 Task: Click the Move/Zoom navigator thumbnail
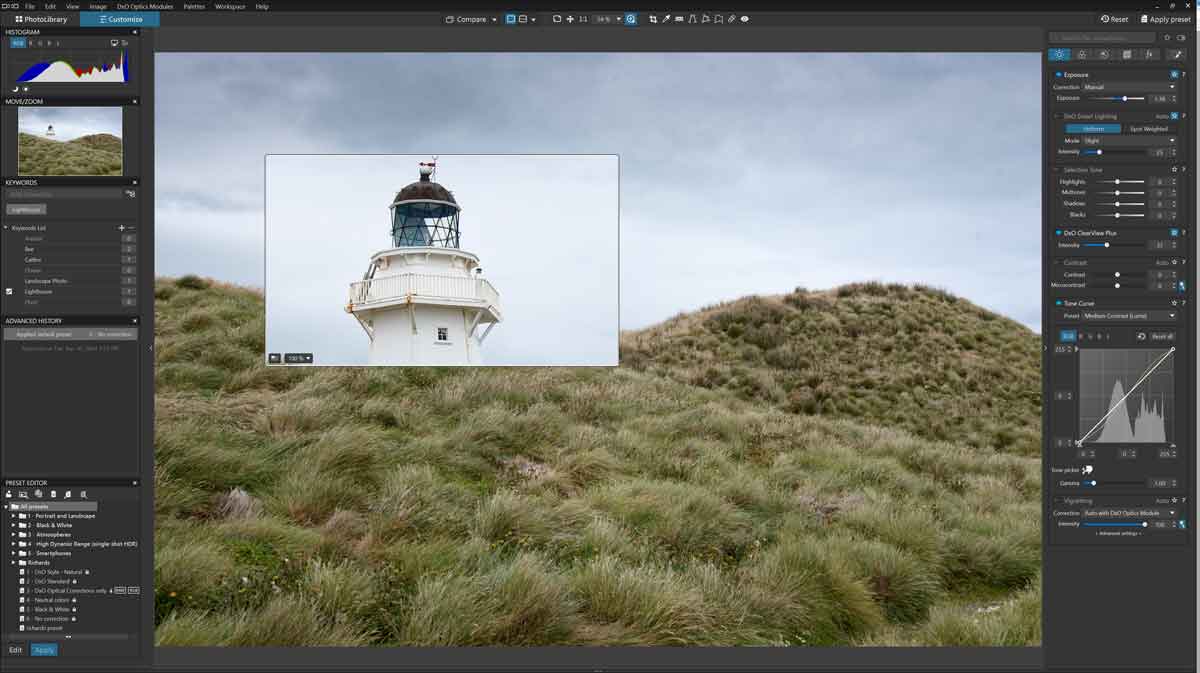(x=70, y=140)
